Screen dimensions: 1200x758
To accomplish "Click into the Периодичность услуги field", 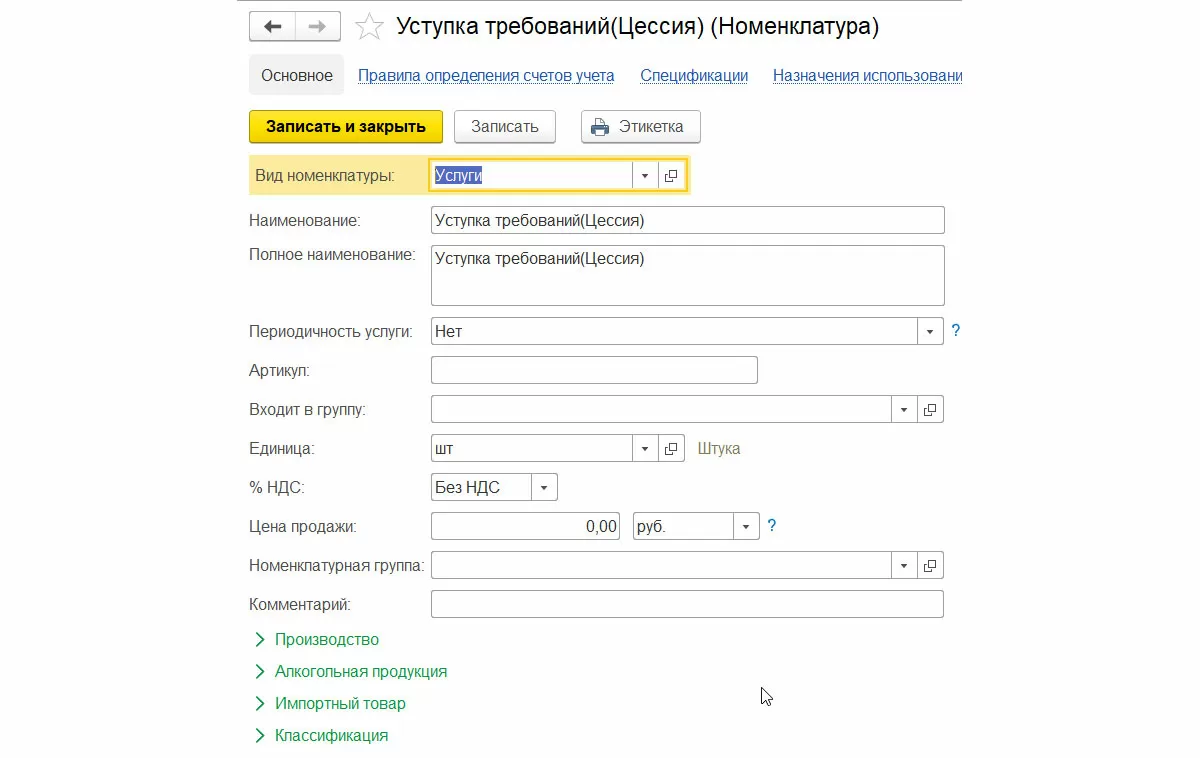I will (675, 331).
